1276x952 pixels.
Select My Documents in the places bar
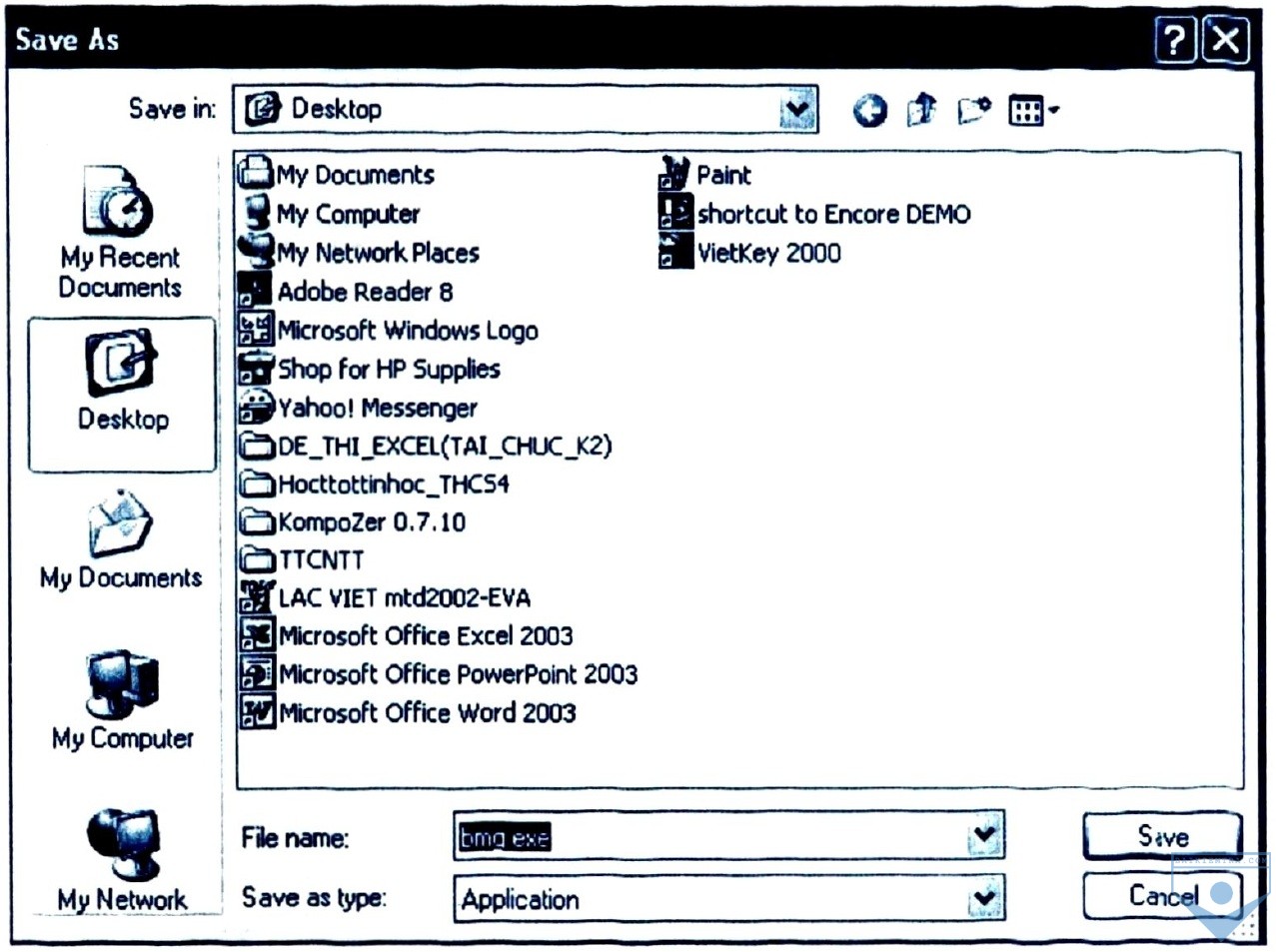(x=121, y=539)
